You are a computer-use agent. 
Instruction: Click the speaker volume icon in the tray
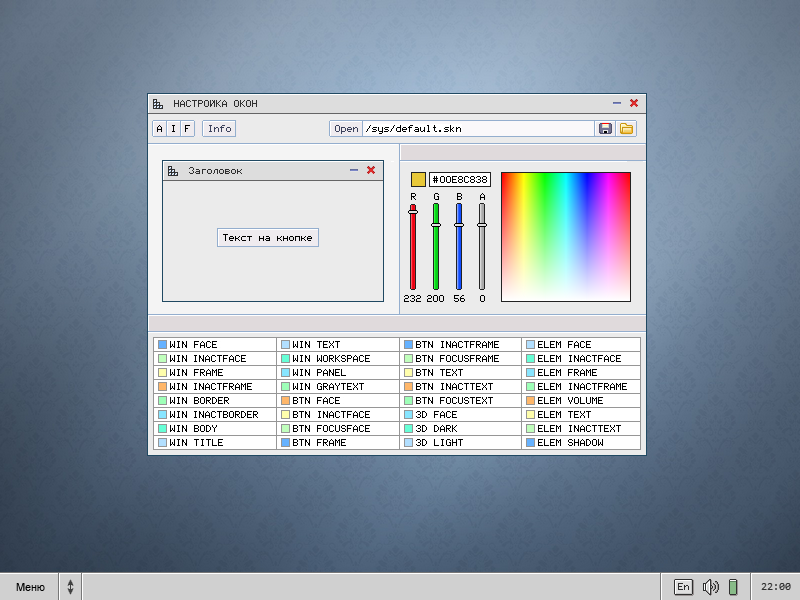[x=710, y=587]
